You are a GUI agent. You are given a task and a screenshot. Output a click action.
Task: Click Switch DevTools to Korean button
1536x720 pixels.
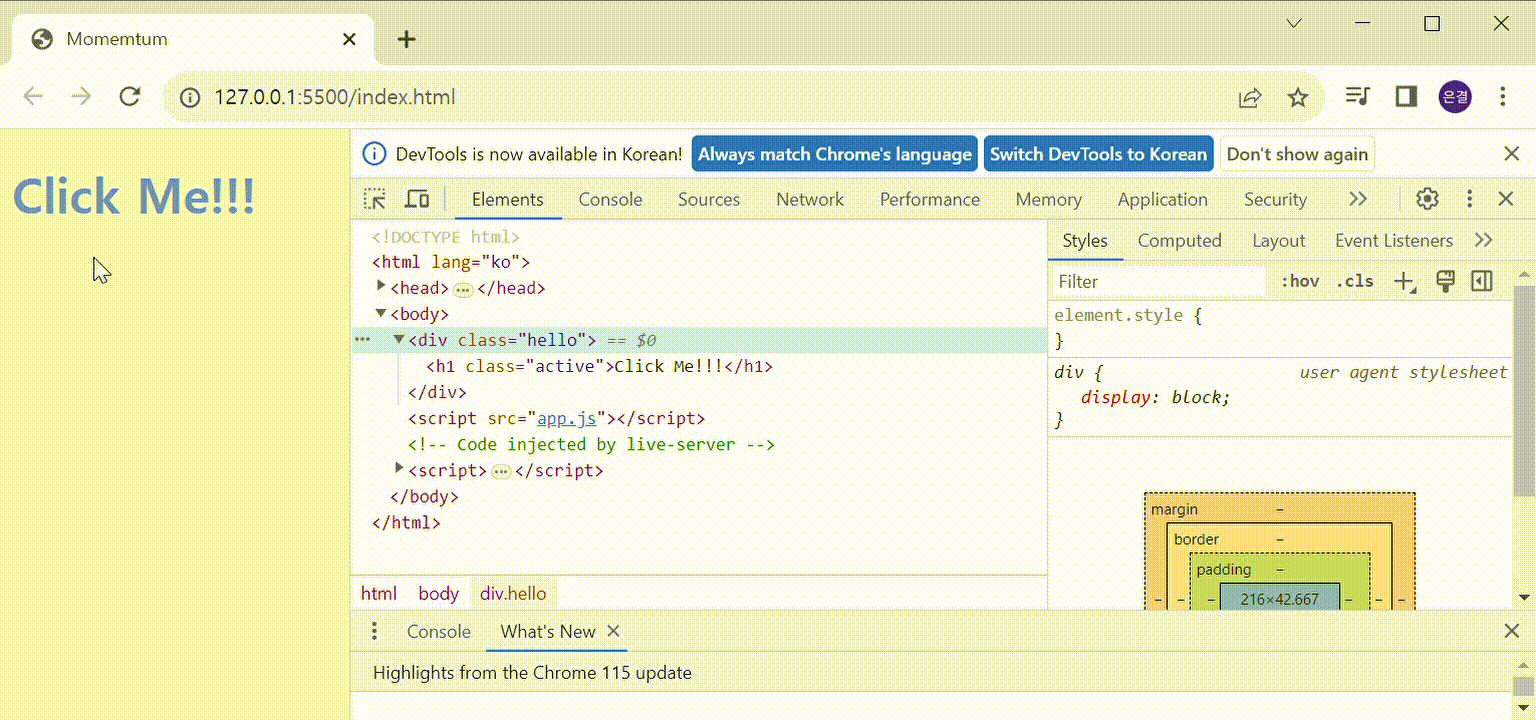(x=1099, y=154)
